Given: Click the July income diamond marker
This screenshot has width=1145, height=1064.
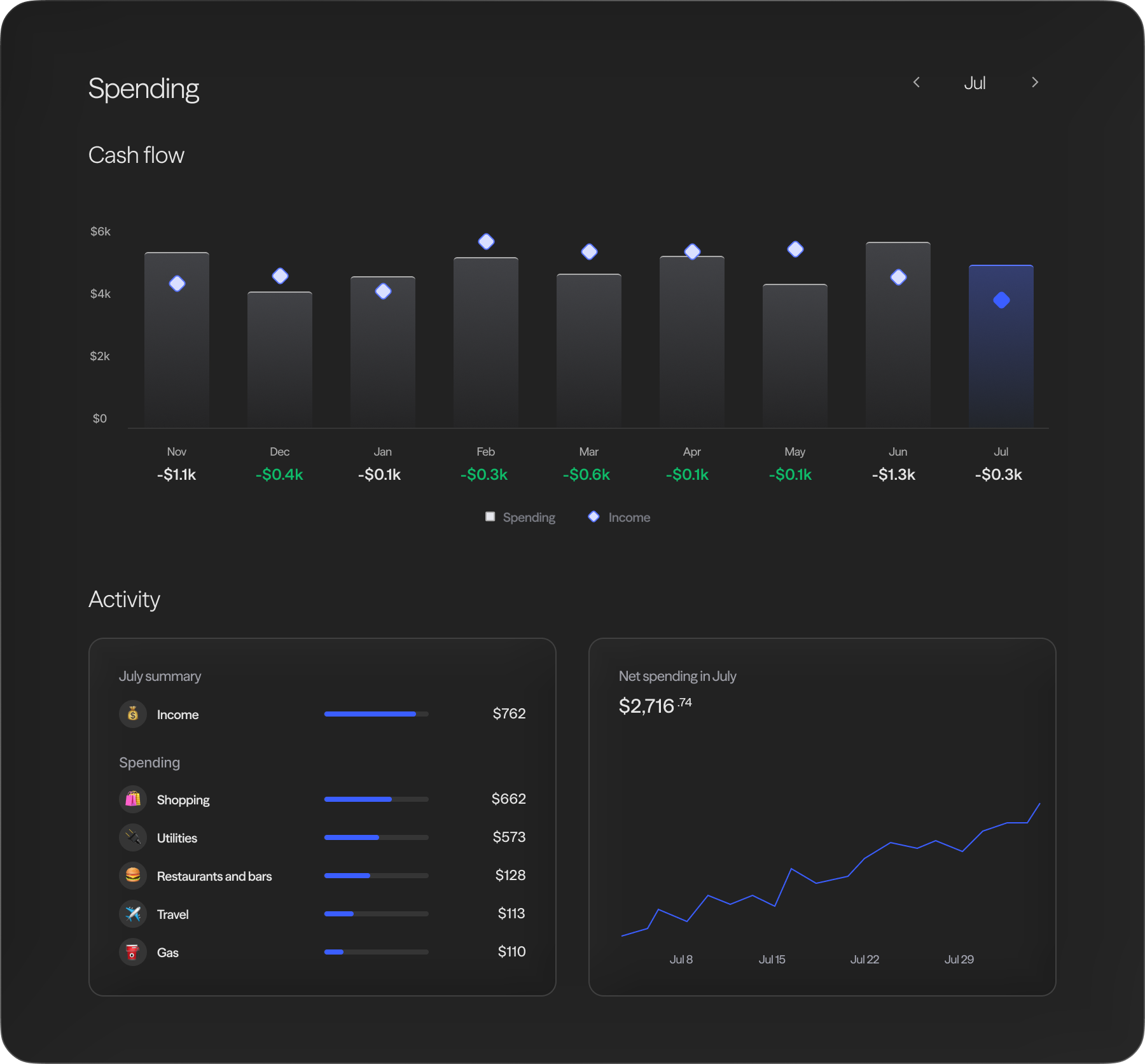Looking at the screenshot, I should coord(1001,300).
